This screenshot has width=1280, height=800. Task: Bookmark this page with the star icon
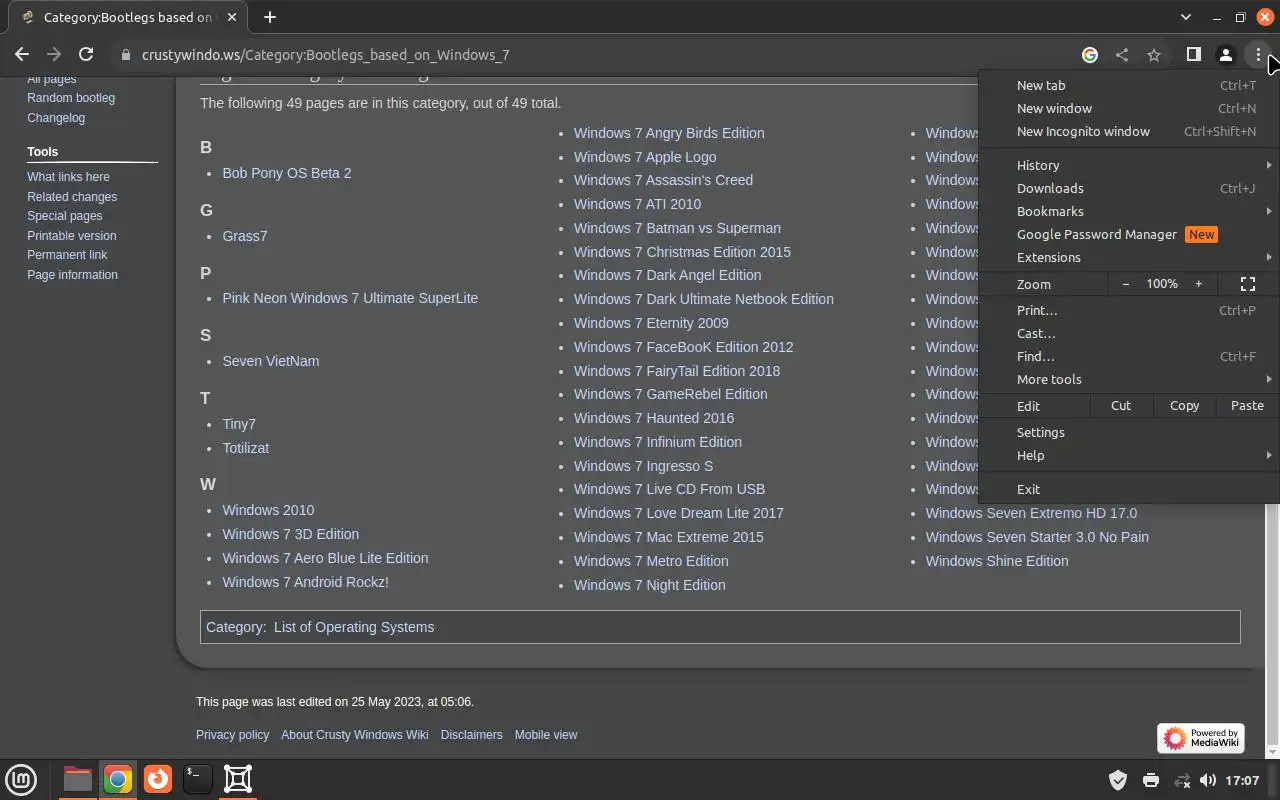[x=1154, y=55]
